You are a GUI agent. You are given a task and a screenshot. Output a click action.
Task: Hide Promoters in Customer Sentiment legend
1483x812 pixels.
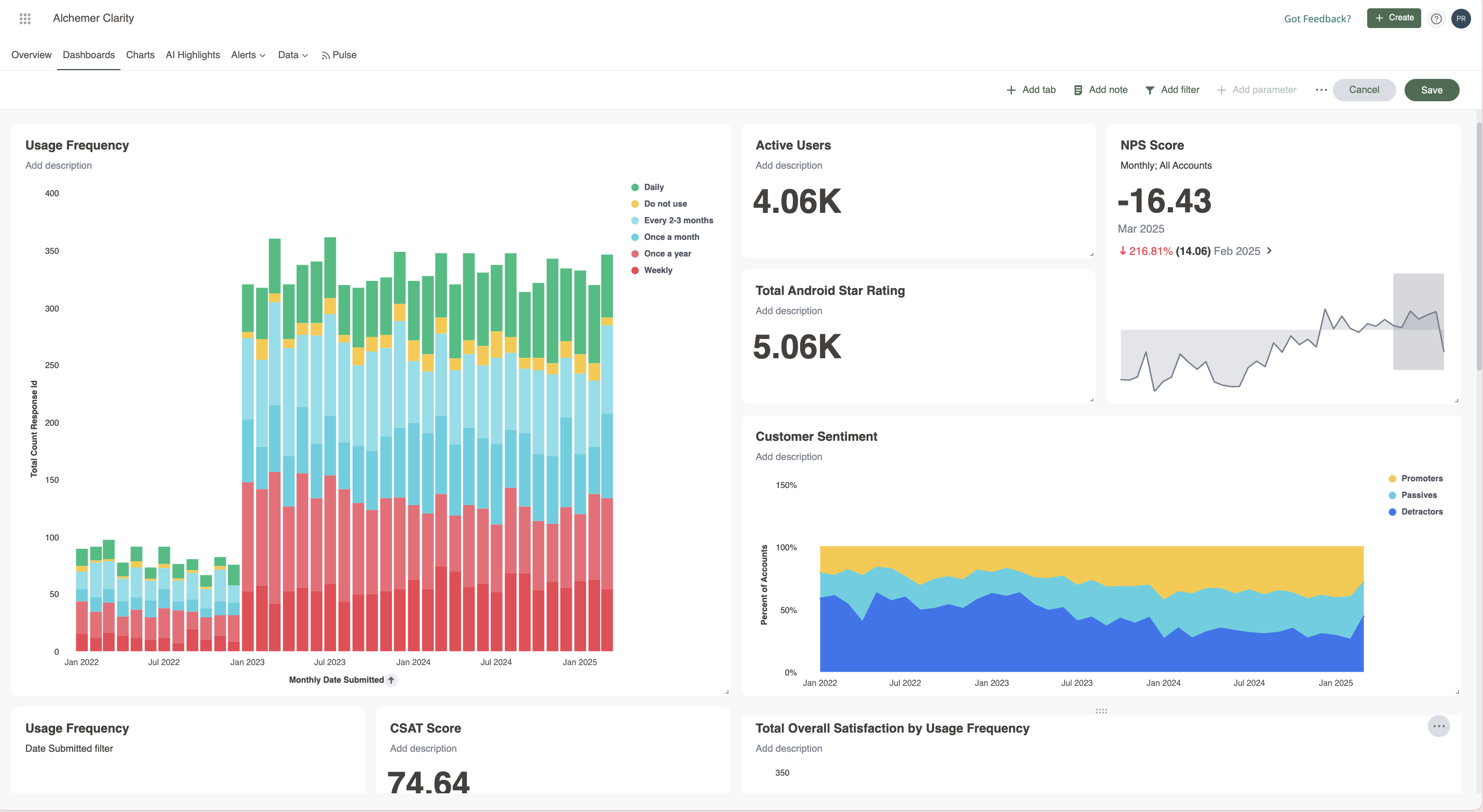(1421, 478)
